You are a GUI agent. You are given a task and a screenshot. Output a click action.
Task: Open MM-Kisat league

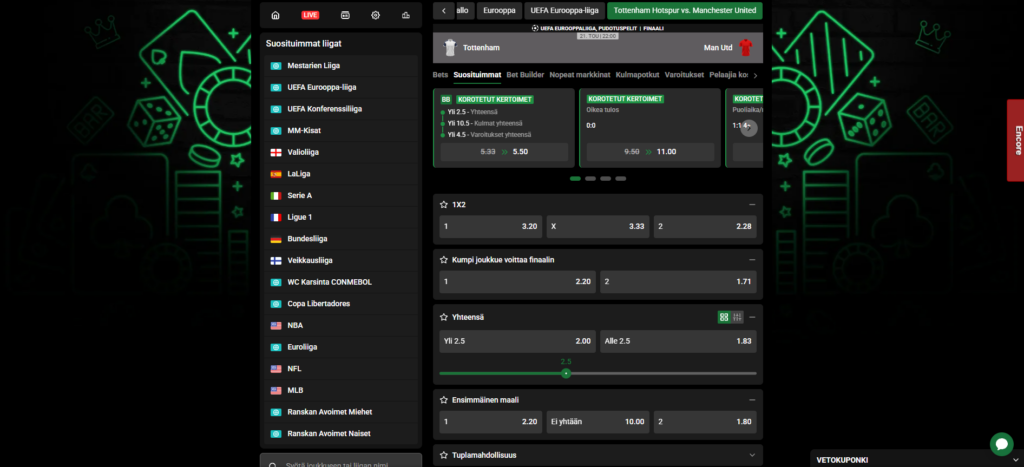coord(341,131)
